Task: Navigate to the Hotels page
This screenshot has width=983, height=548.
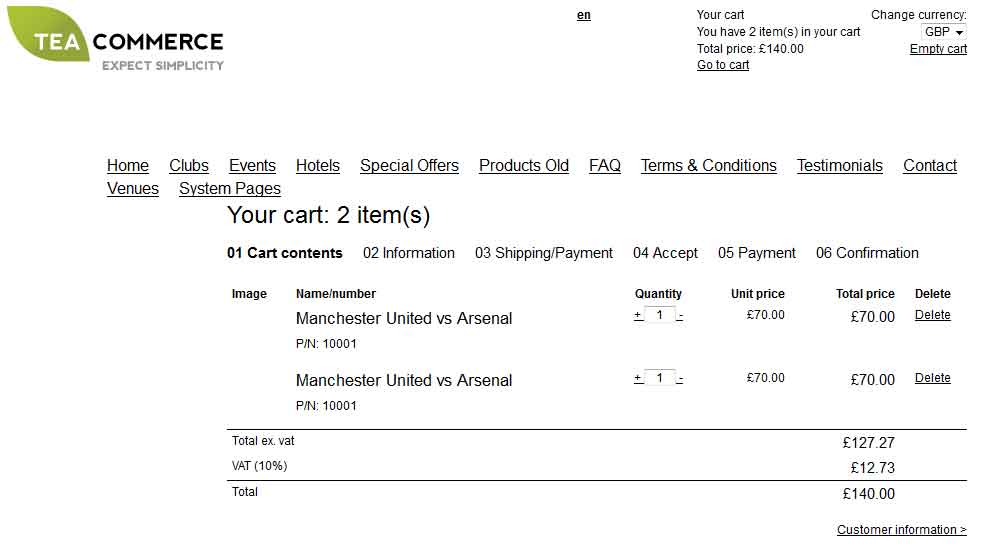Action: click(x=318, y=166)
